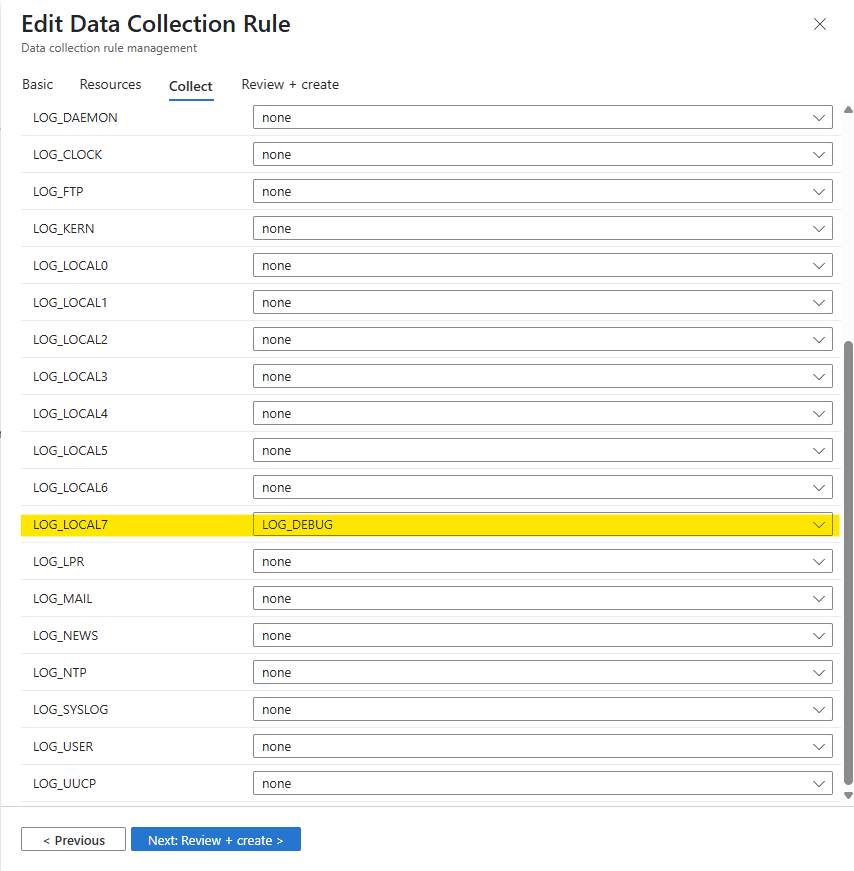Click the chevron icon in LOG_LOCAL7 row
Viewport: 854px width, 871px height.
click(820, 524)
